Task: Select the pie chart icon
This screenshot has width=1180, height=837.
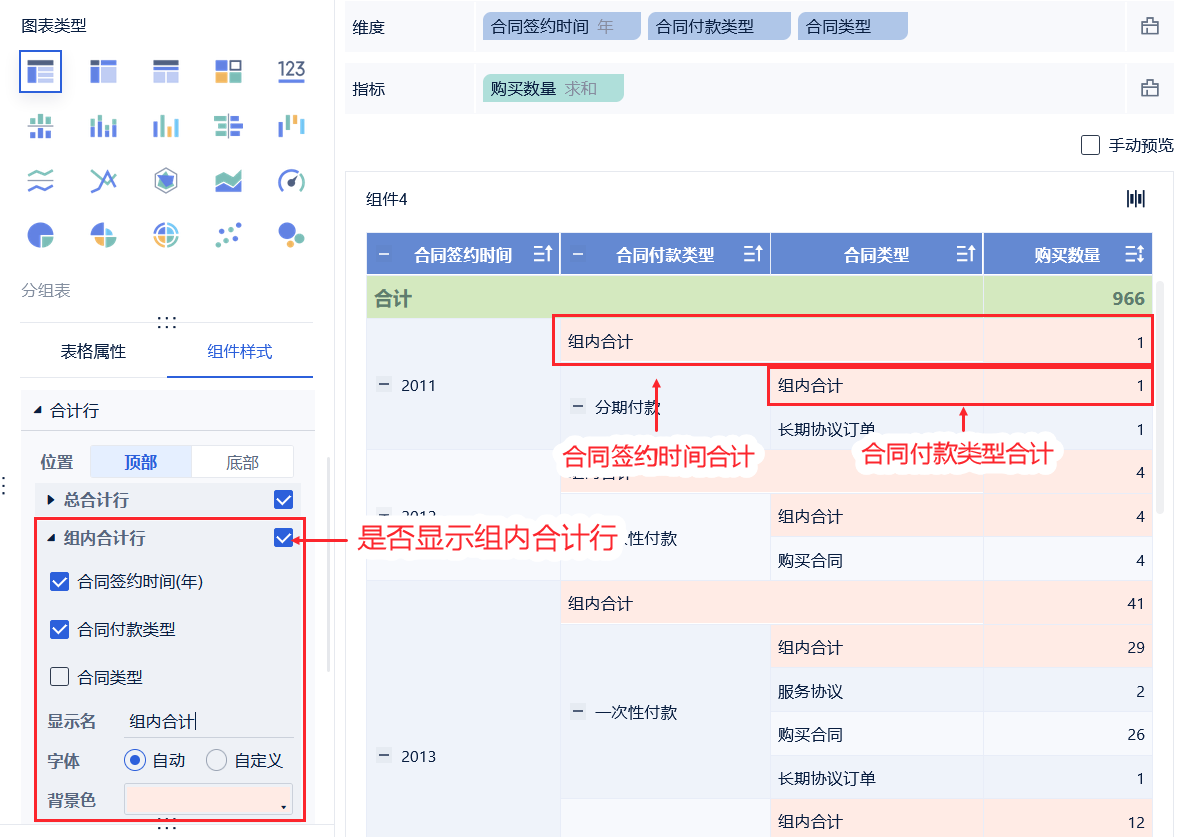Action: 41,236
